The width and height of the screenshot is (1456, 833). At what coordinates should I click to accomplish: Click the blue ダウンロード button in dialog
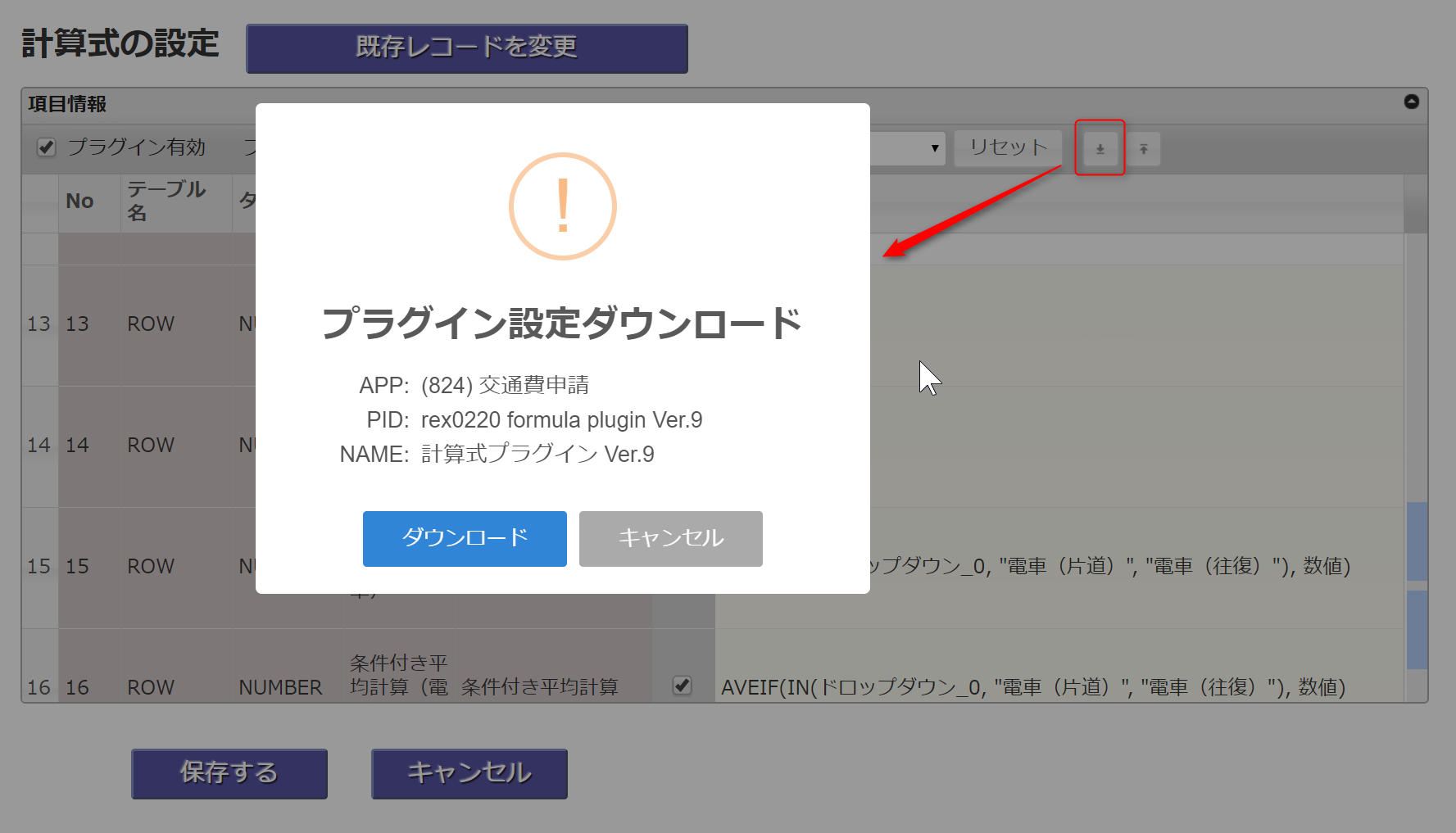point(465,539)
